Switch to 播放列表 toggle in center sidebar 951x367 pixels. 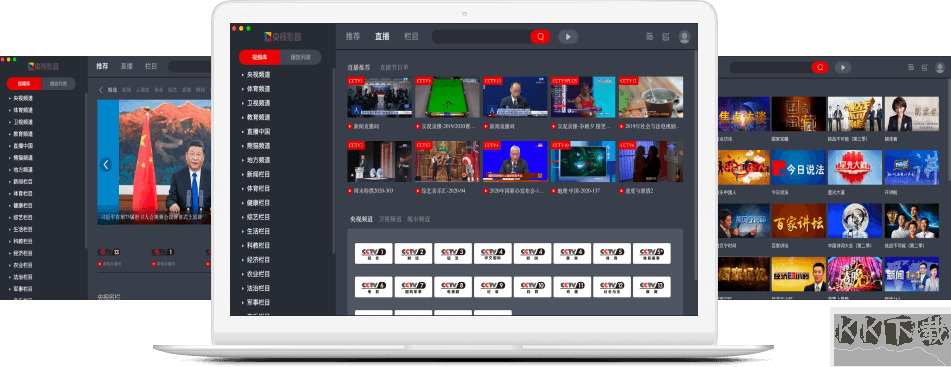pos(301,58)
